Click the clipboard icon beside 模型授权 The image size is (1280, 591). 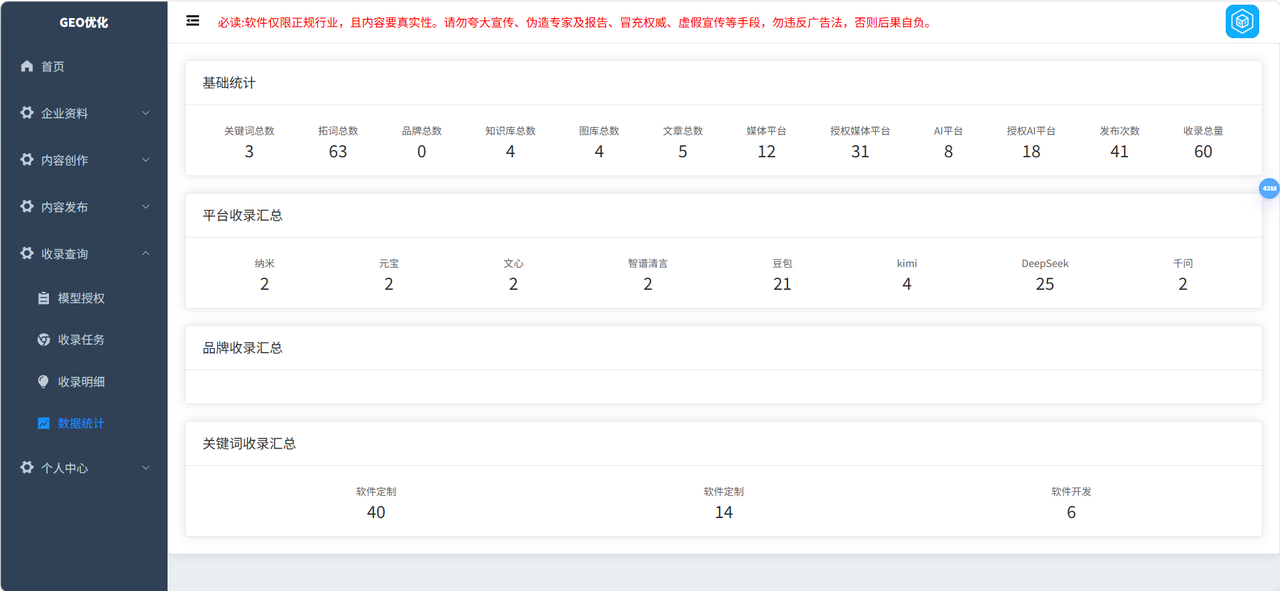(43, 298)
